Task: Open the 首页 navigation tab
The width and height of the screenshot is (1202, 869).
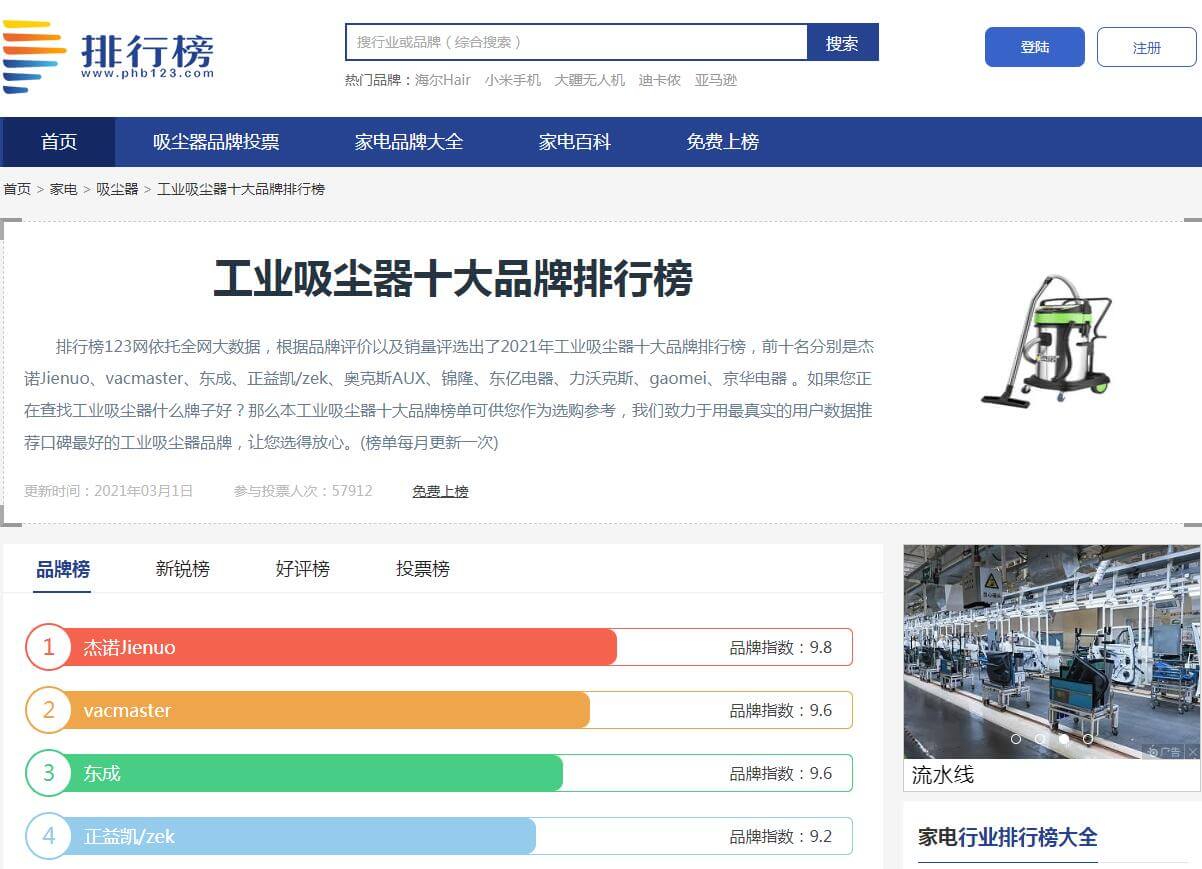Action: 59,142
